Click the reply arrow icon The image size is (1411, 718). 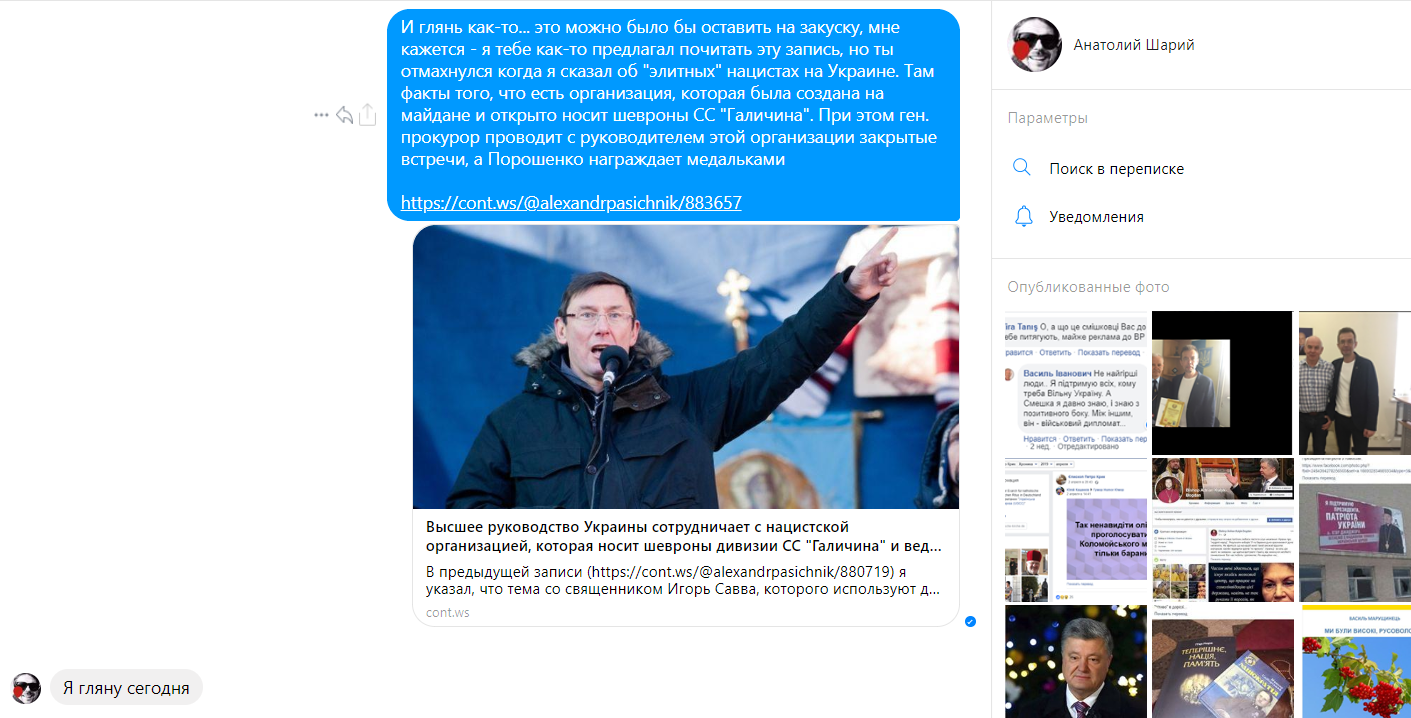click(344, 115)
